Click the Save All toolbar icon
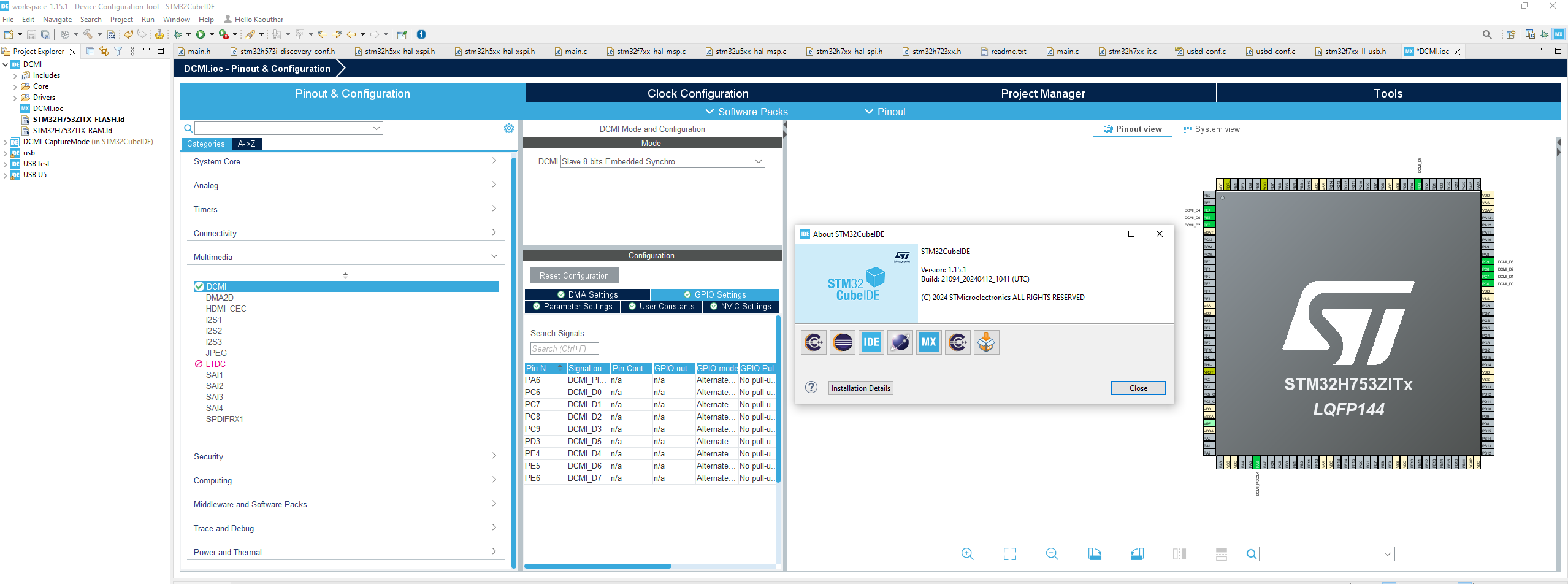The width and height of the screenshot is (1568, 584). (x=45, y=34)
